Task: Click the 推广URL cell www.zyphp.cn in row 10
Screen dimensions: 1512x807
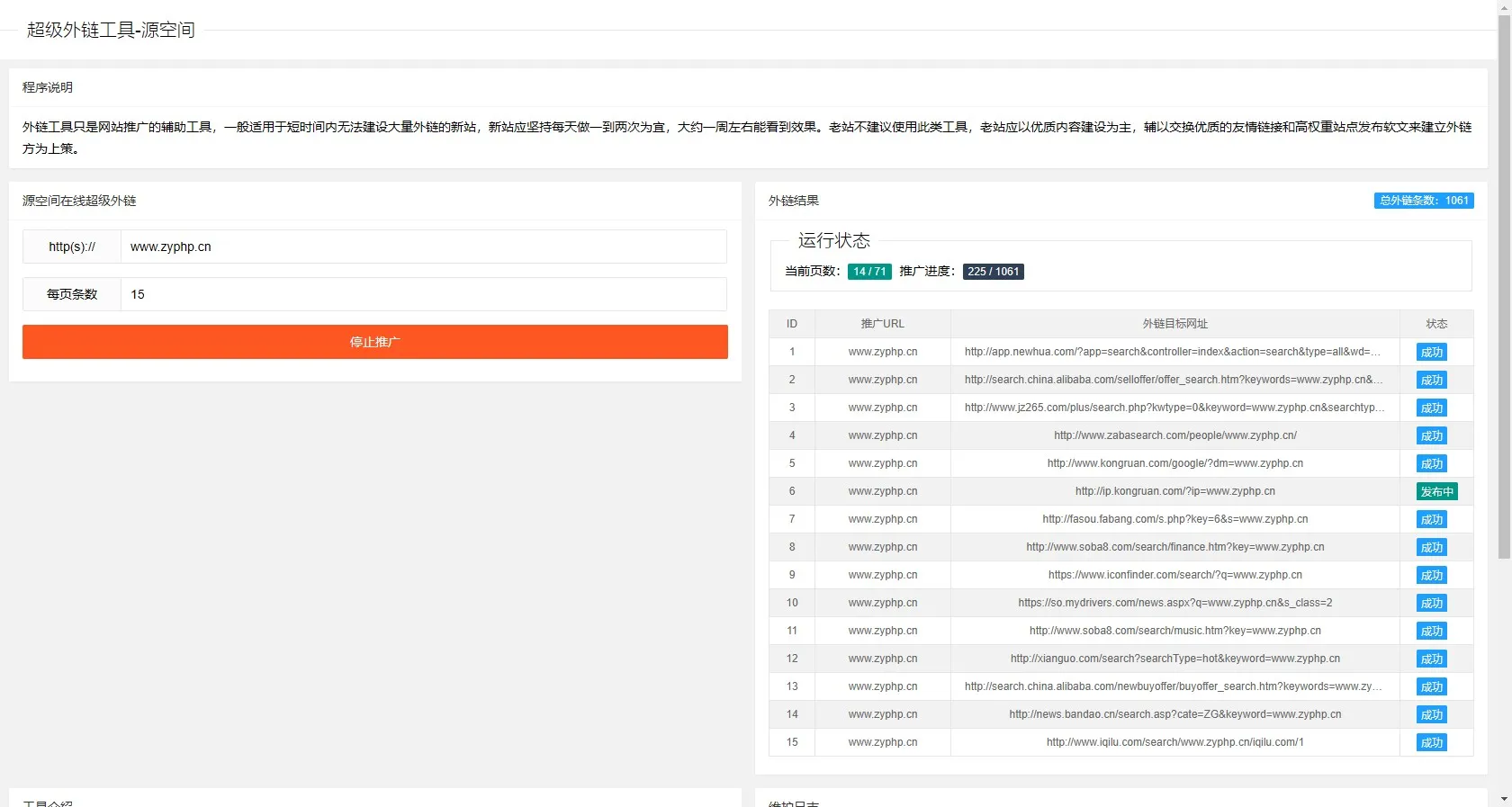Action: coord(883,603)
